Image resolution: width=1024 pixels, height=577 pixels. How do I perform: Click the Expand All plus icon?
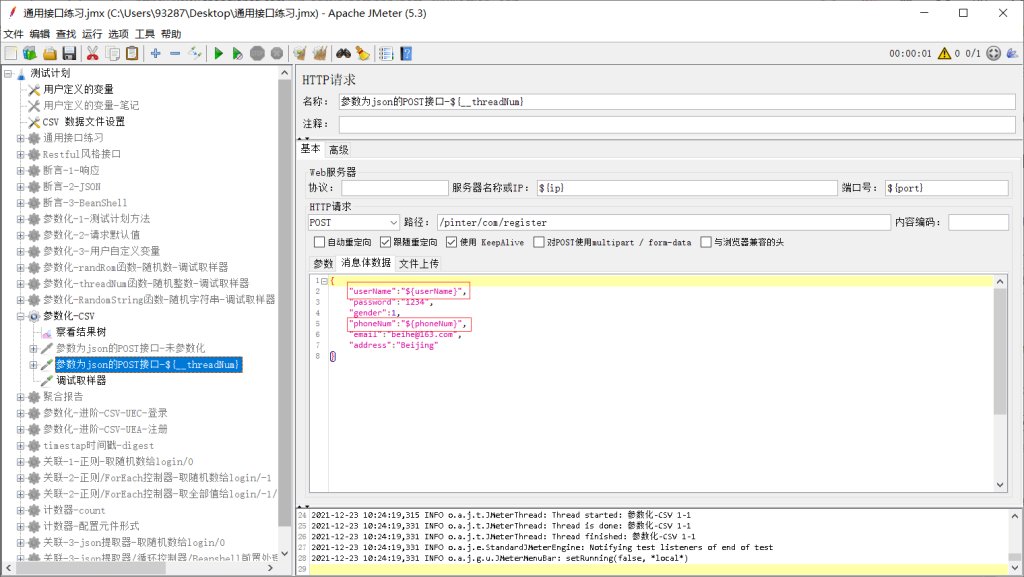tap(155, 54)
